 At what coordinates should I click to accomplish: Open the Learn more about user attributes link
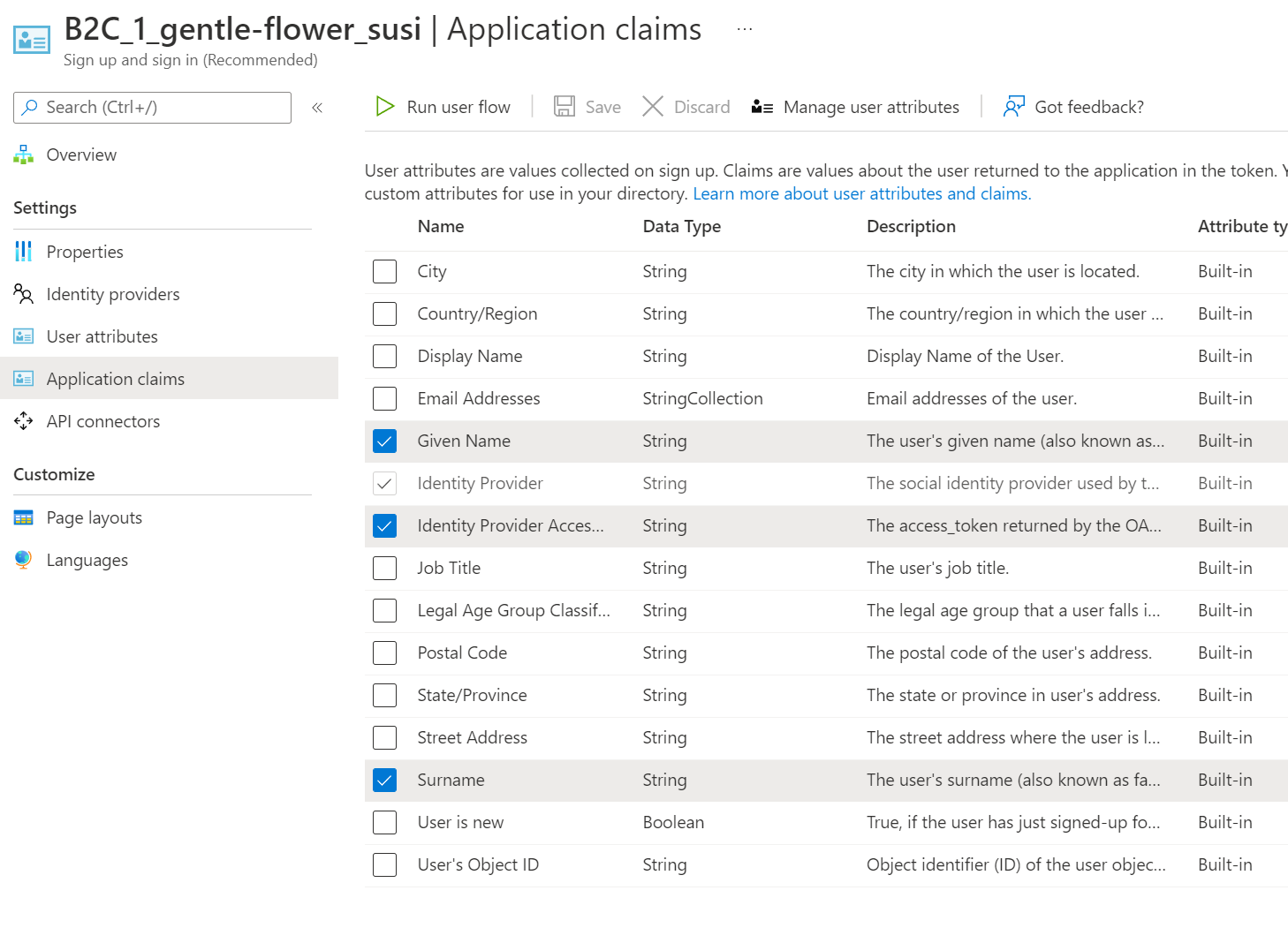[x=861, y=193]
